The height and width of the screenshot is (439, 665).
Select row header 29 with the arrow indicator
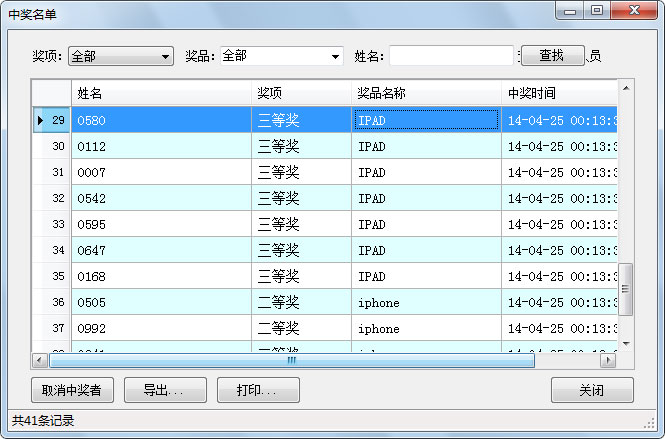(52, 120)
